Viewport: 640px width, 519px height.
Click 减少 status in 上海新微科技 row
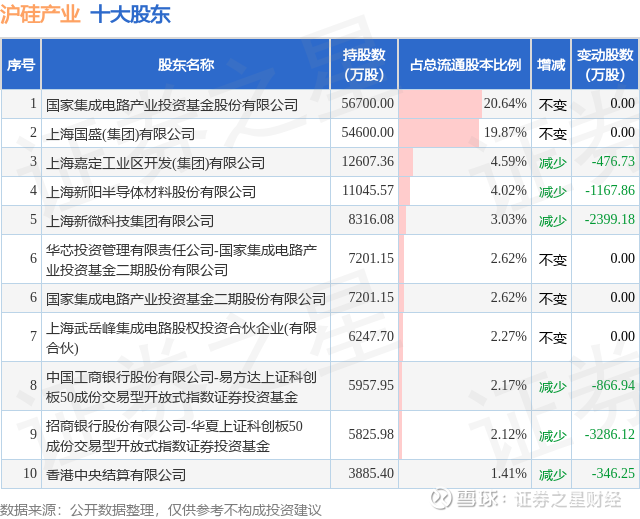pos(552,220)
